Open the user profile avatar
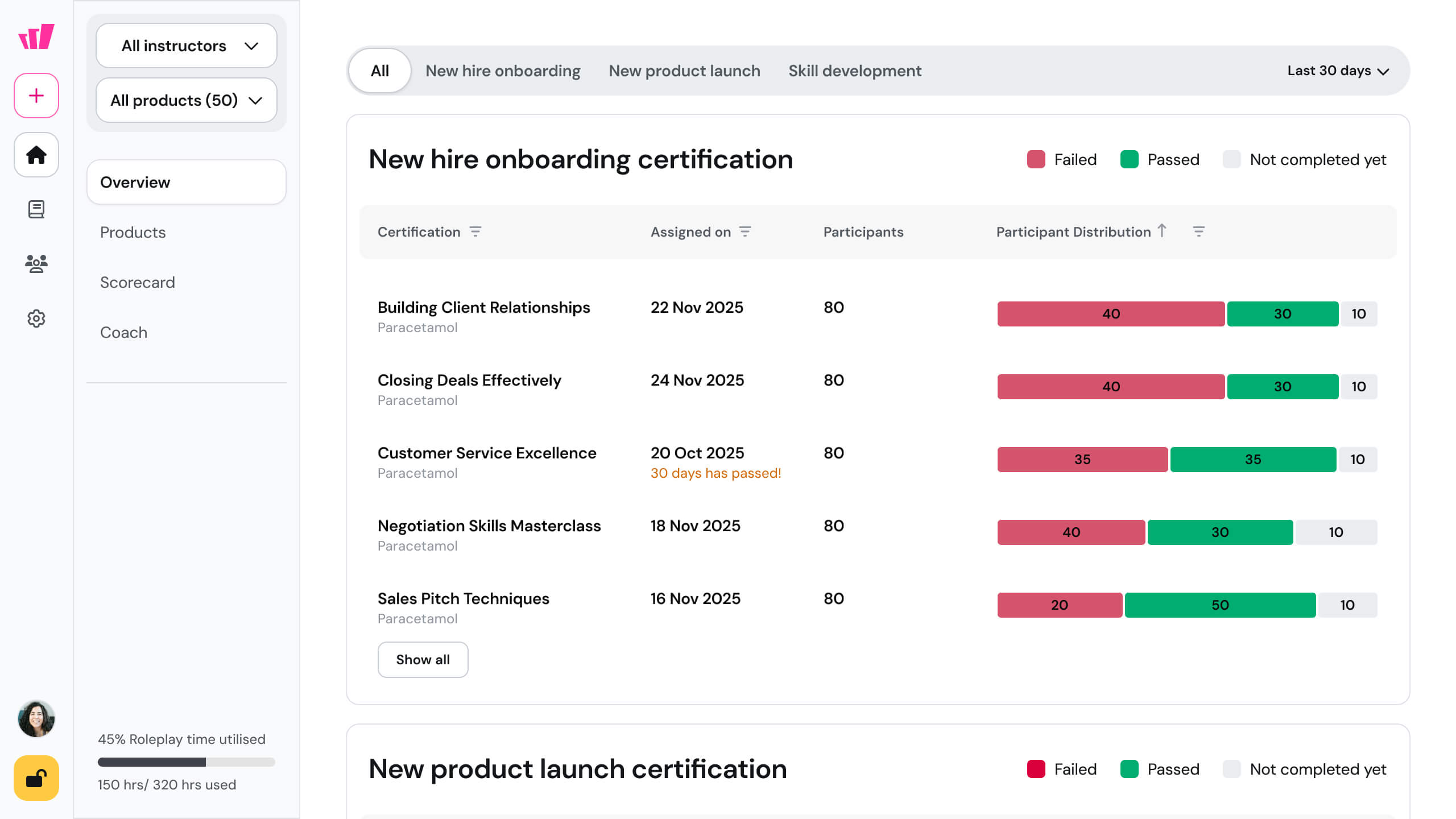The width and height of the screenshot is (1456, 819). (36, 719)
